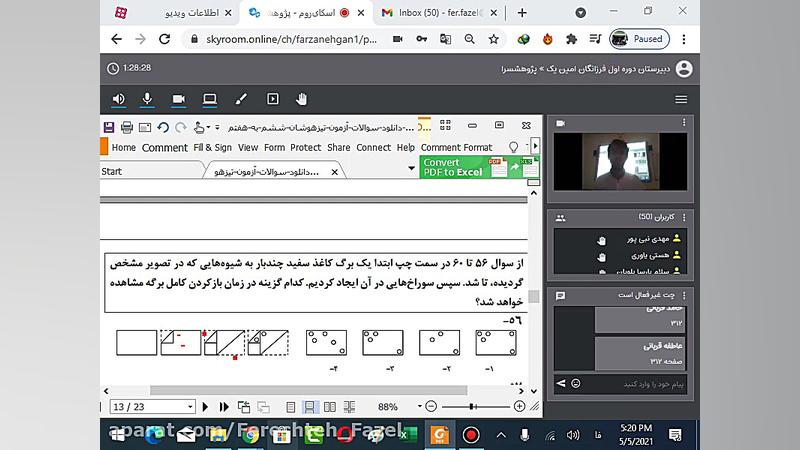The width and height of the screenshot is (800, 450).
Task: Raise hand in Skyroom toolbar
Action: pyautogui.click(x=302, y=99)
